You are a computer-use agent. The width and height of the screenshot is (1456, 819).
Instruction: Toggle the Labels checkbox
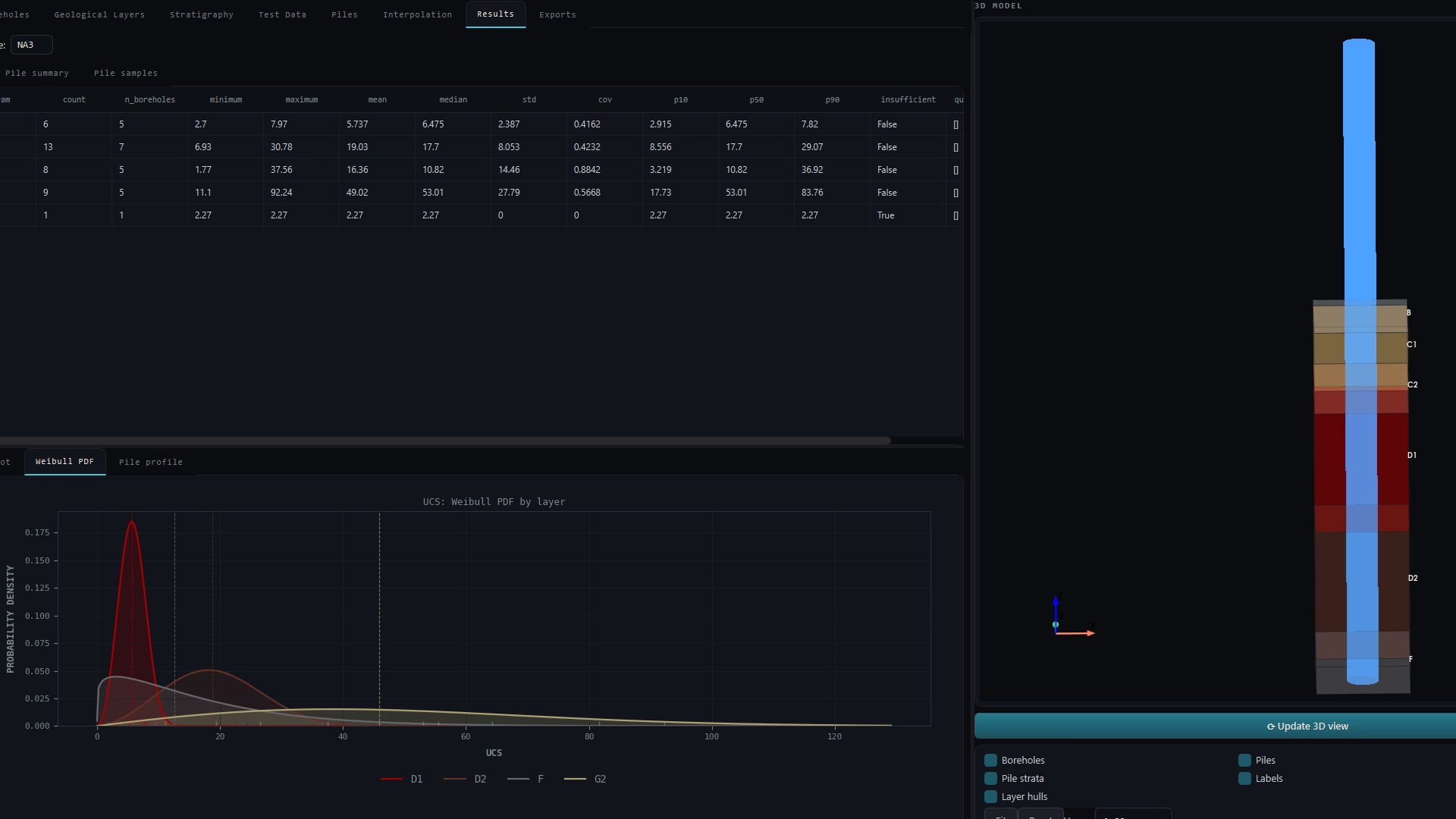(x=1244, y=778)
